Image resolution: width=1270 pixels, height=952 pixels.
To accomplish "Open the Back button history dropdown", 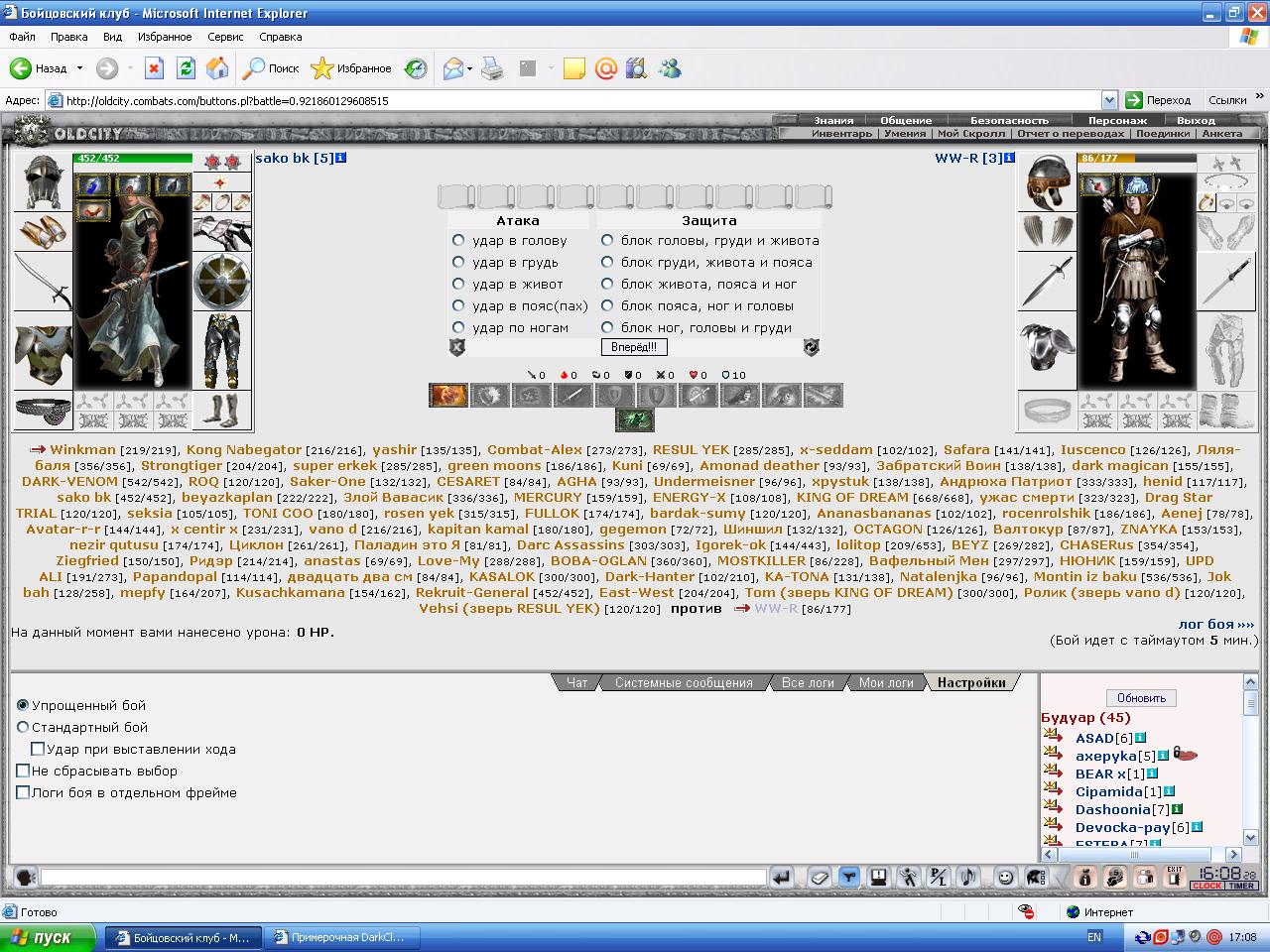I will pyautogui.click(x=80, y=68).
